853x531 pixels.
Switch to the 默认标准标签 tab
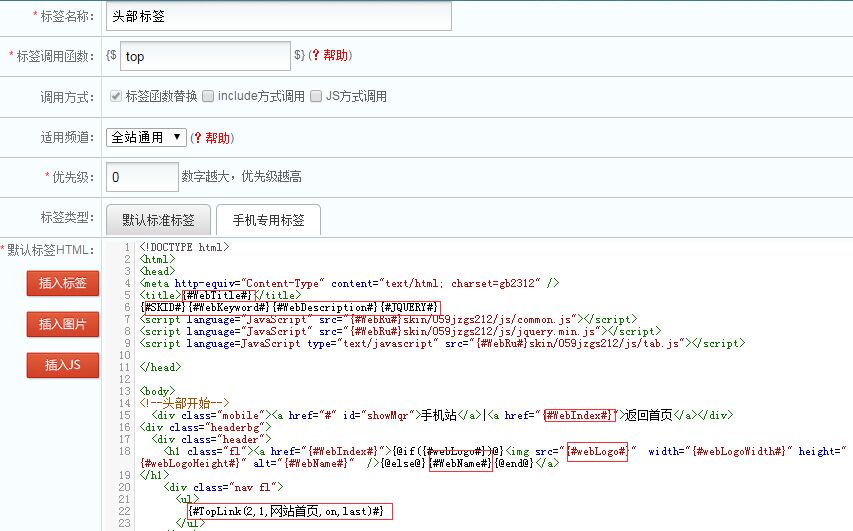click(x=158, y=219)
